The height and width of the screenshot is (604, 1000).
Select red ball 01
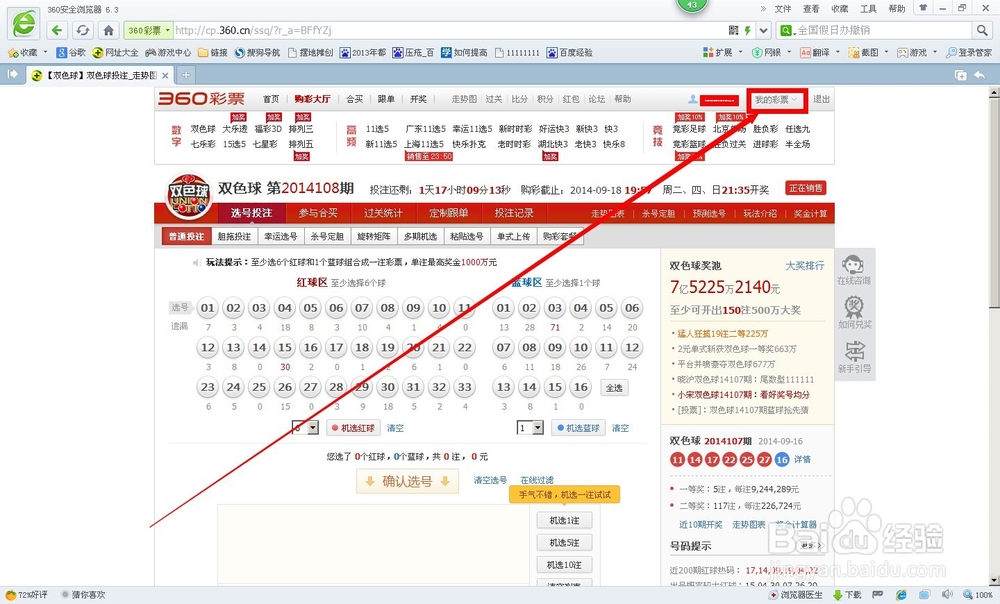point(208,308)
